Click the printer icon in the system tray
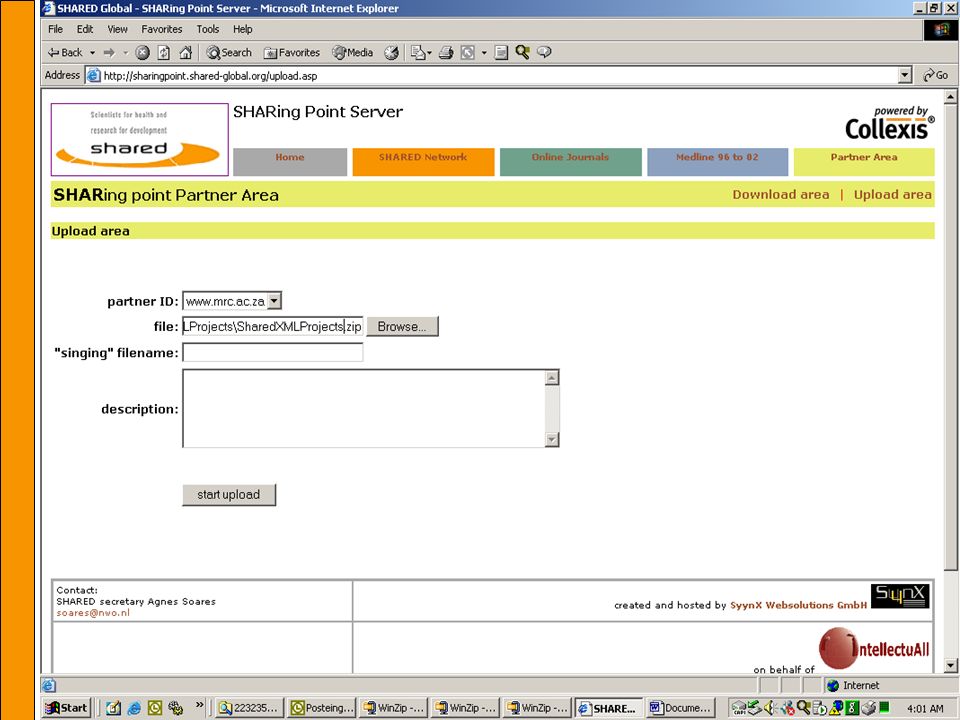The width and height of the screenshot is (960, 720). 868,708
